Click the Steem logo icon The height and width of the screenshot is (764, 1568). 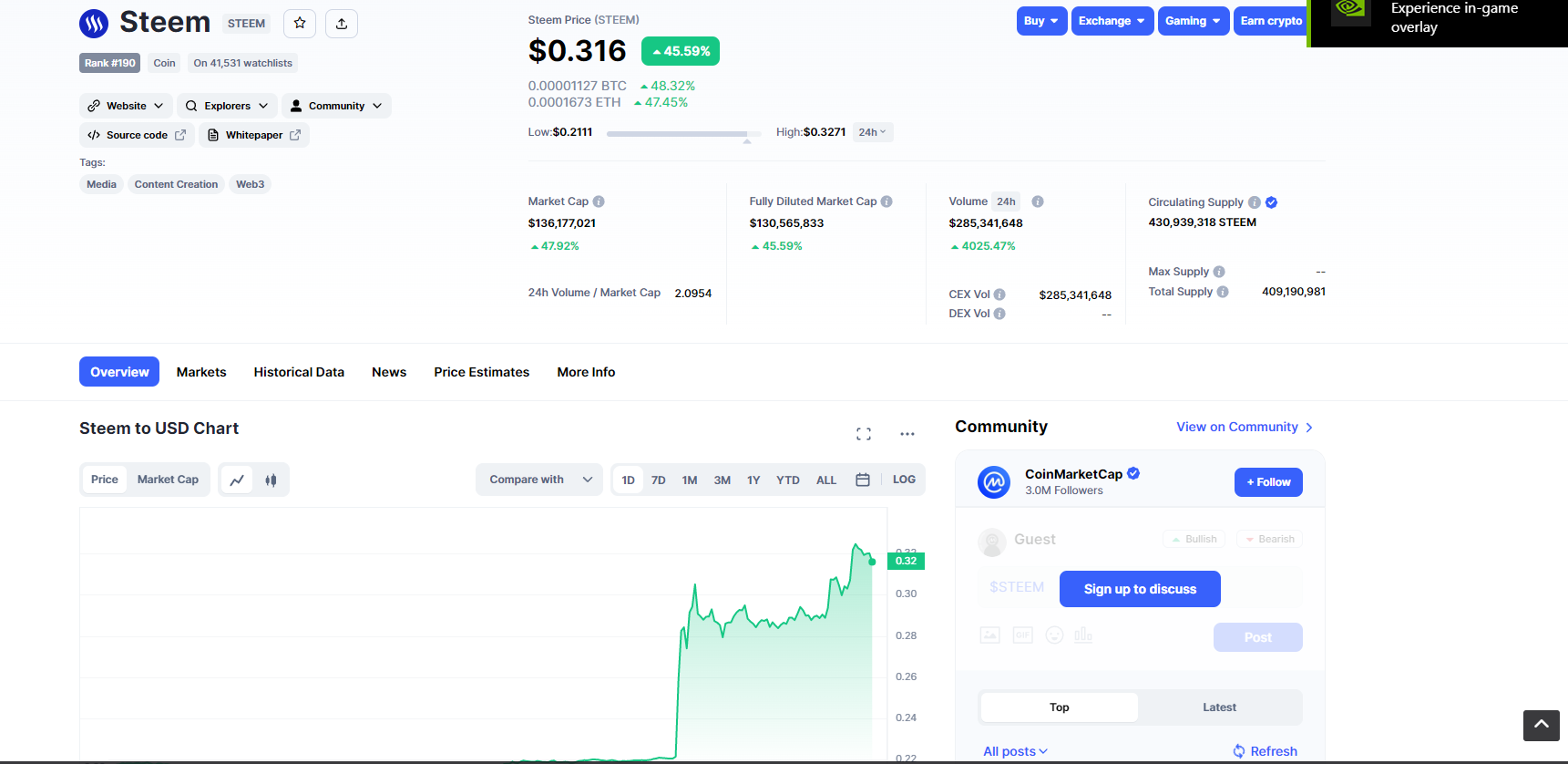pos(94,24)
